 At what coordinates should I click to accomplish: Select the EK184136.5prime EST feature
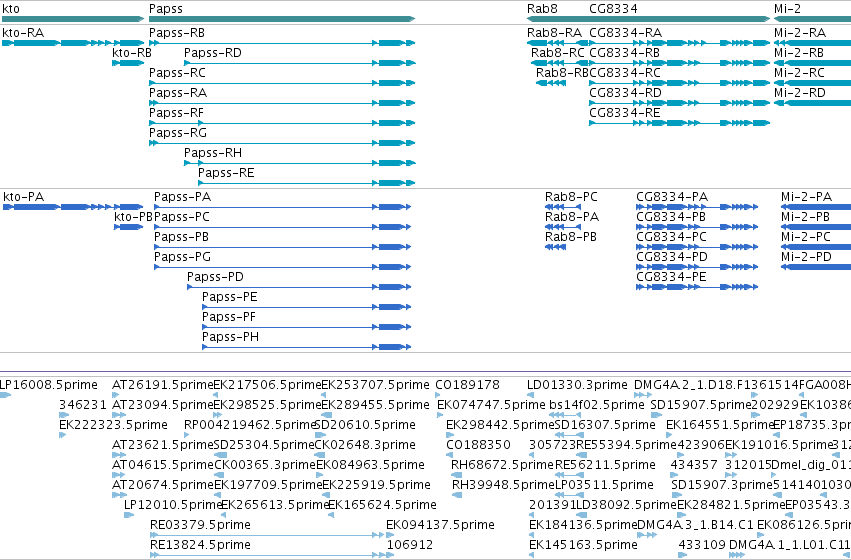pos(532,535)
